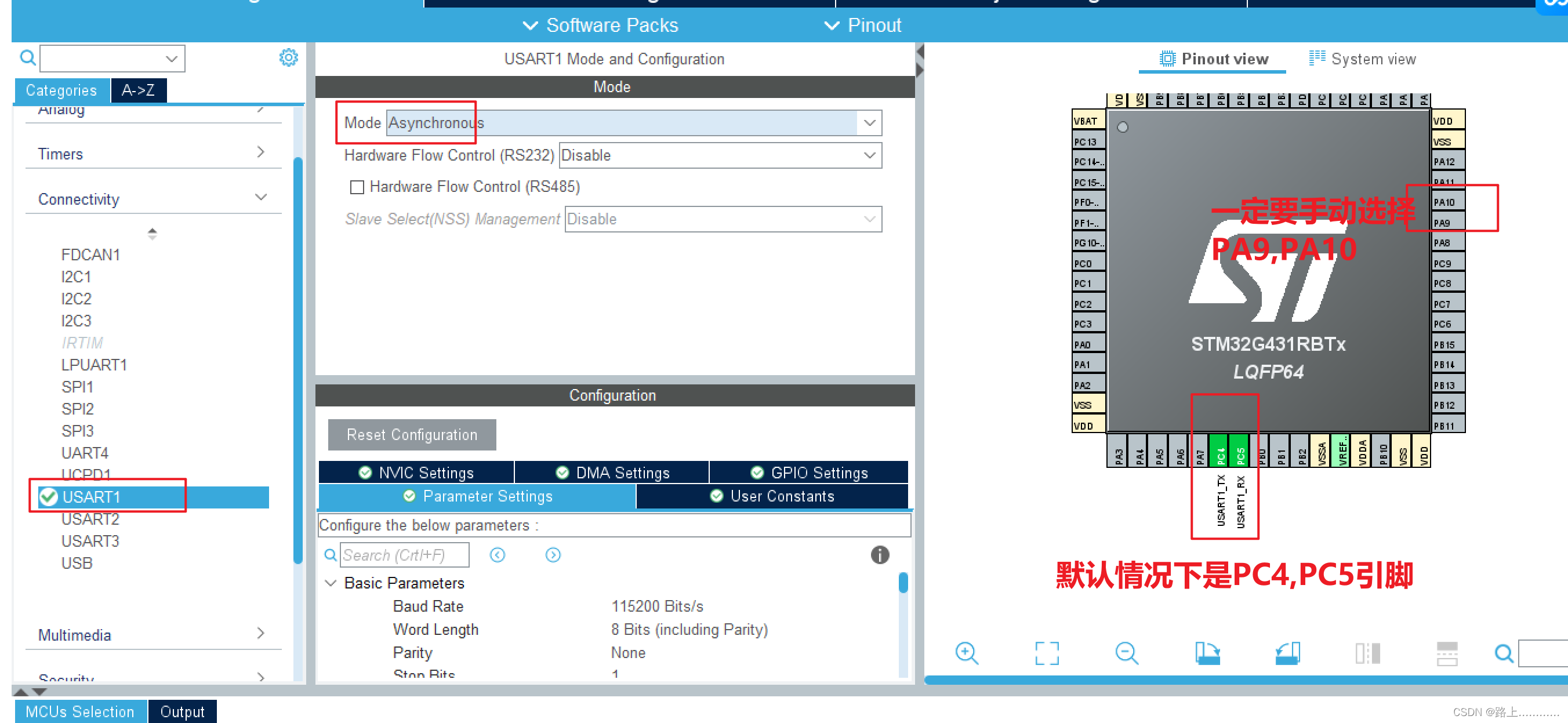The width and height of the screenshot is (1568, 723).
Task: Enable Hardware Flow Control (RS485) checkbox
Action: coord(357,187)
